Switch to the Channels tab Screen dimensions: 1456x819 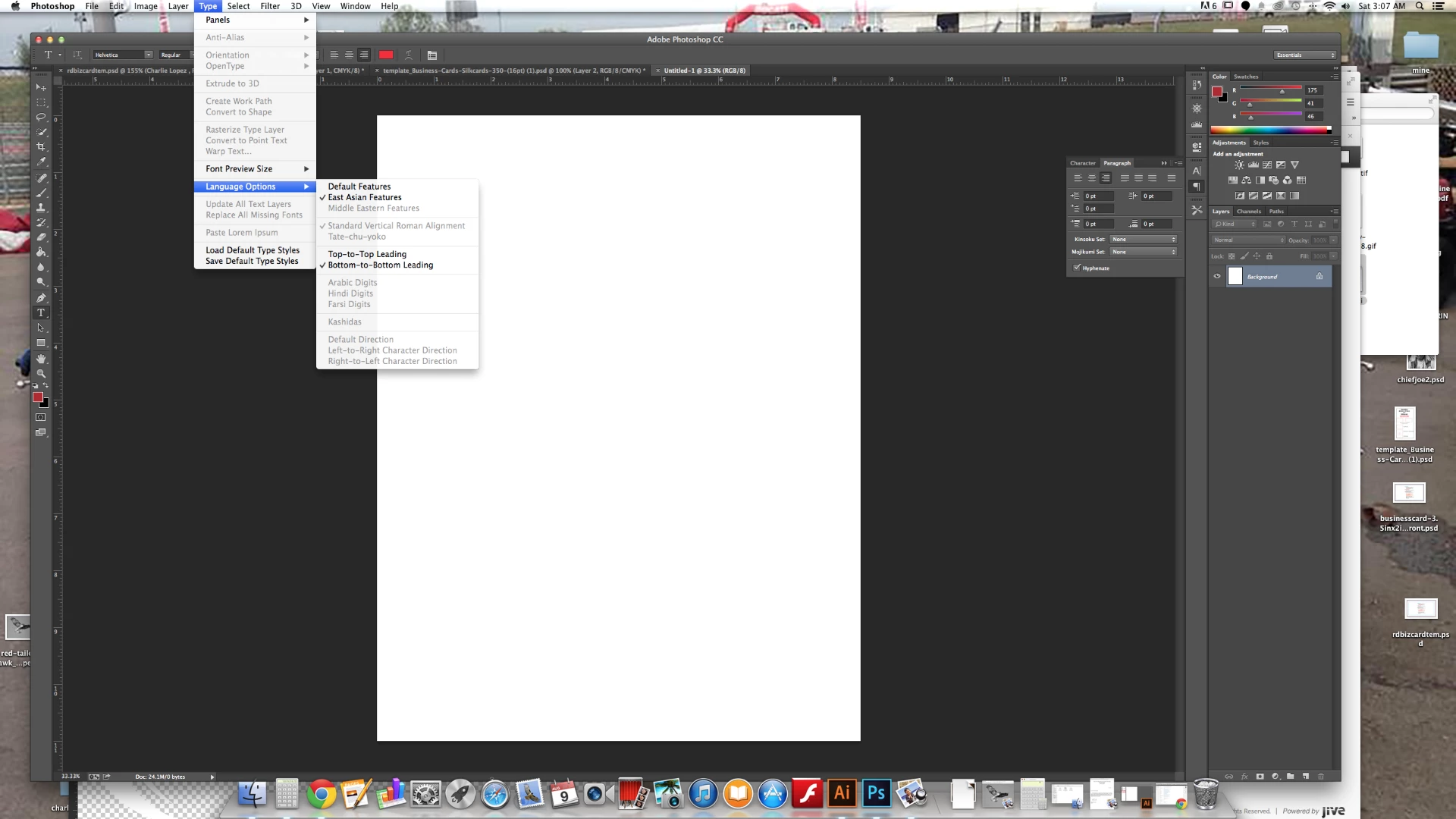(x=1248, y=212)
